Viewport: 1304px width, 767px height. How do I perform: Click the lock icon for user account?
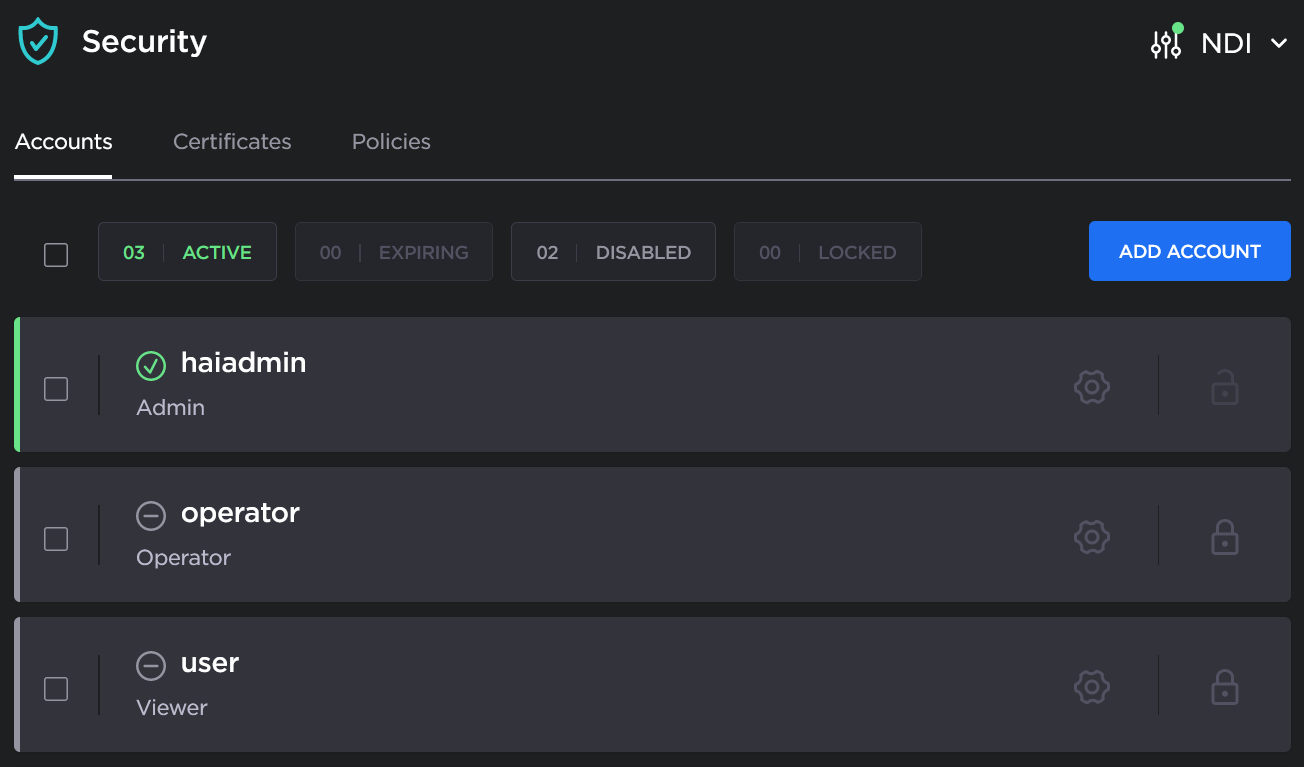(1224, 687)
